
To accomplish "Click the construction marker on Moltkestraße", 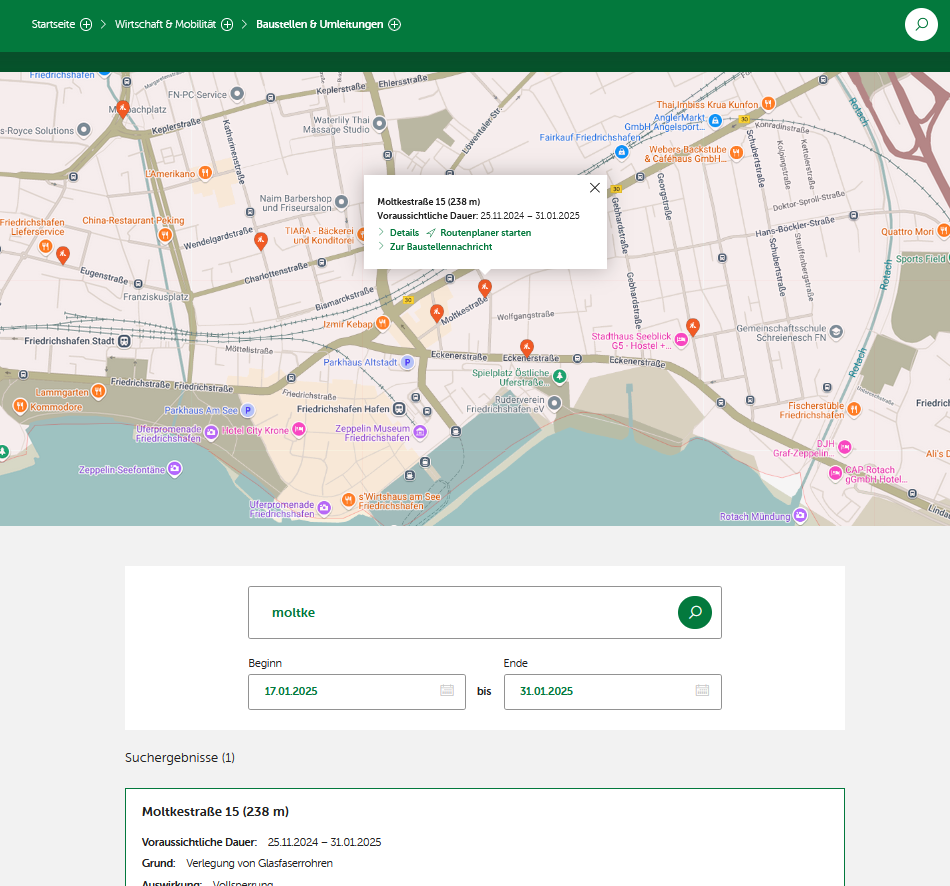I will click(x=485, y=288).
